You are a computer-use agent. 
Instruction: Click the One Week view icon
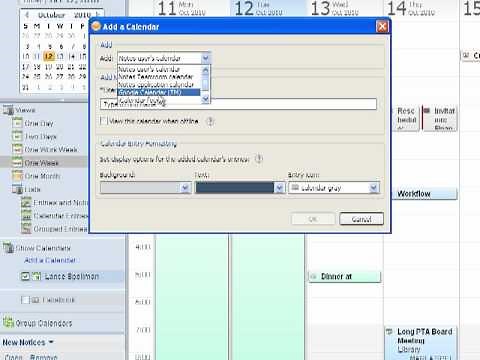click(x=17, y=163)
